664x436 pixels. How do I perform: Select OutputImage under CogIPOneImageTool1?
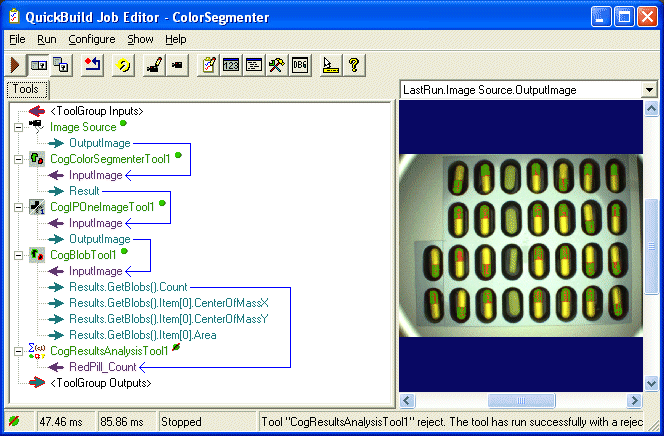point(100,239)
